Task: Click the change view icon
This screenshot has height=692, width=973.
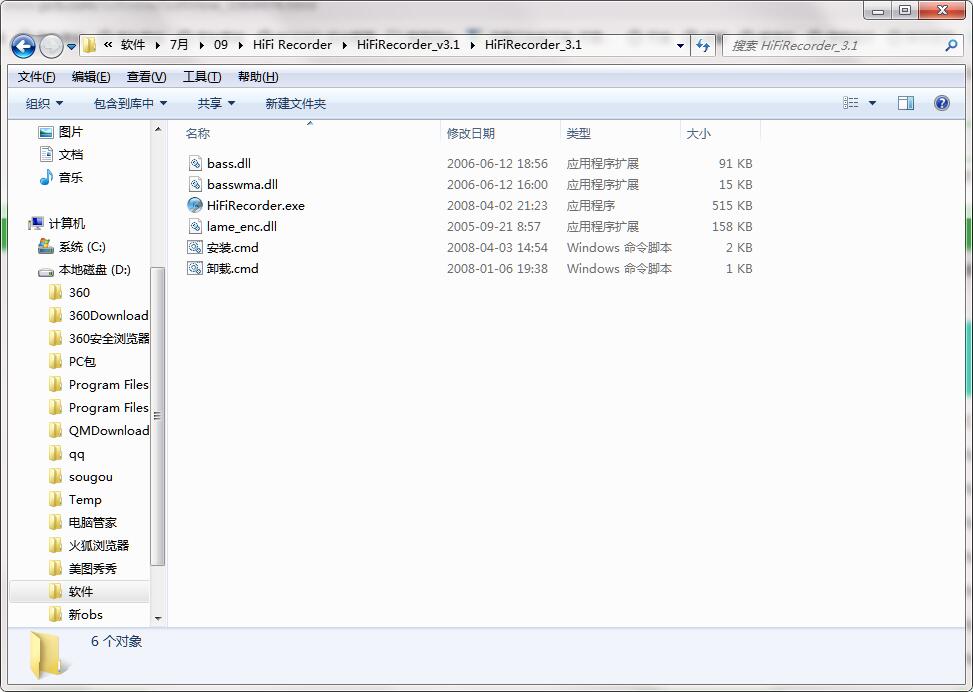Action: (x=851, y=103)
